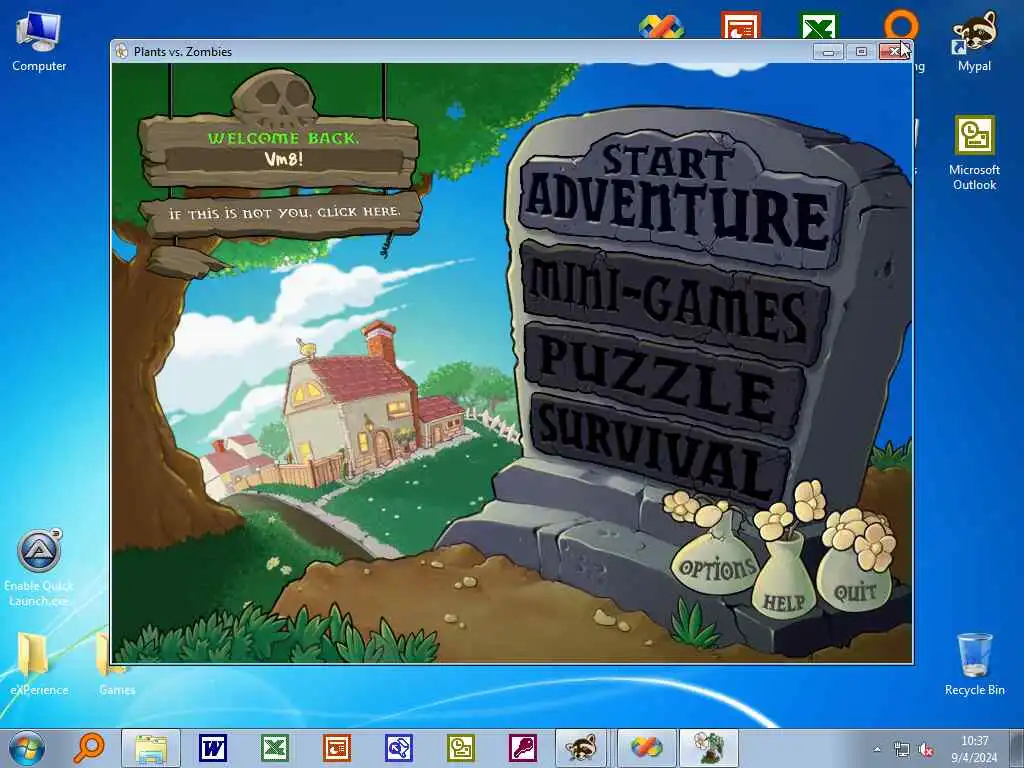Viewport: 1024px width, 768px height.
Task: Launch Outlook from the taskbar
Action: (x=461, y=748)
